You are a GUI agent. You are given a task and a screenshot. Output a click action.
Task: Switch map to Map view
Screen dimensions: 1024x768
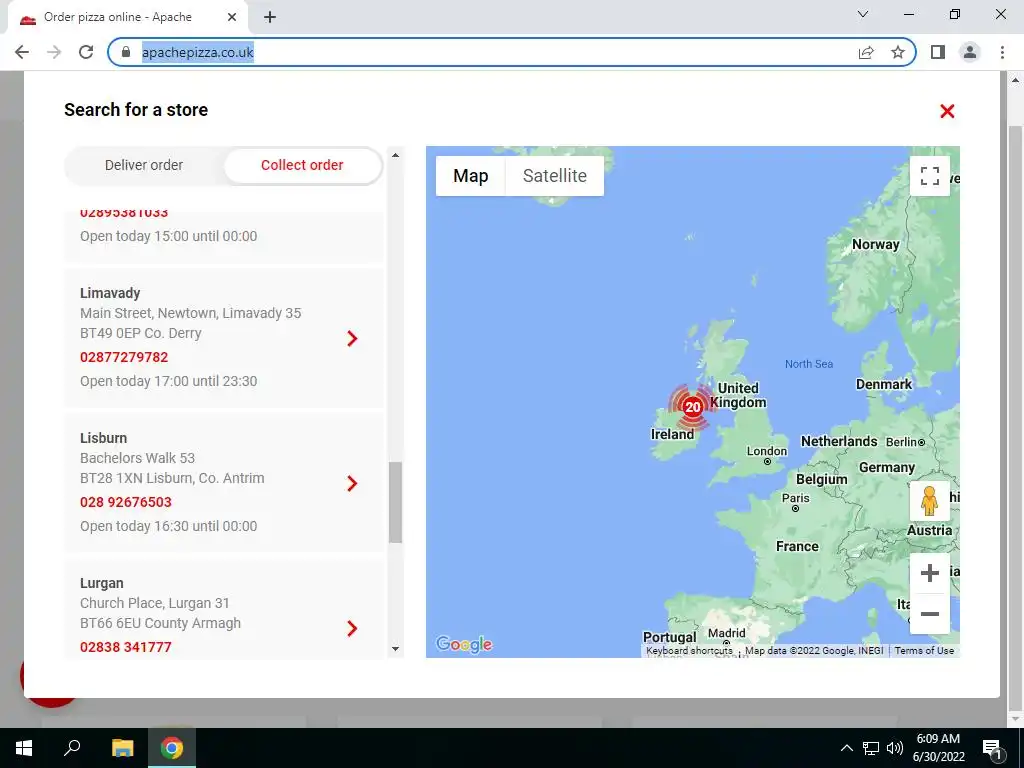click(471, 176)
